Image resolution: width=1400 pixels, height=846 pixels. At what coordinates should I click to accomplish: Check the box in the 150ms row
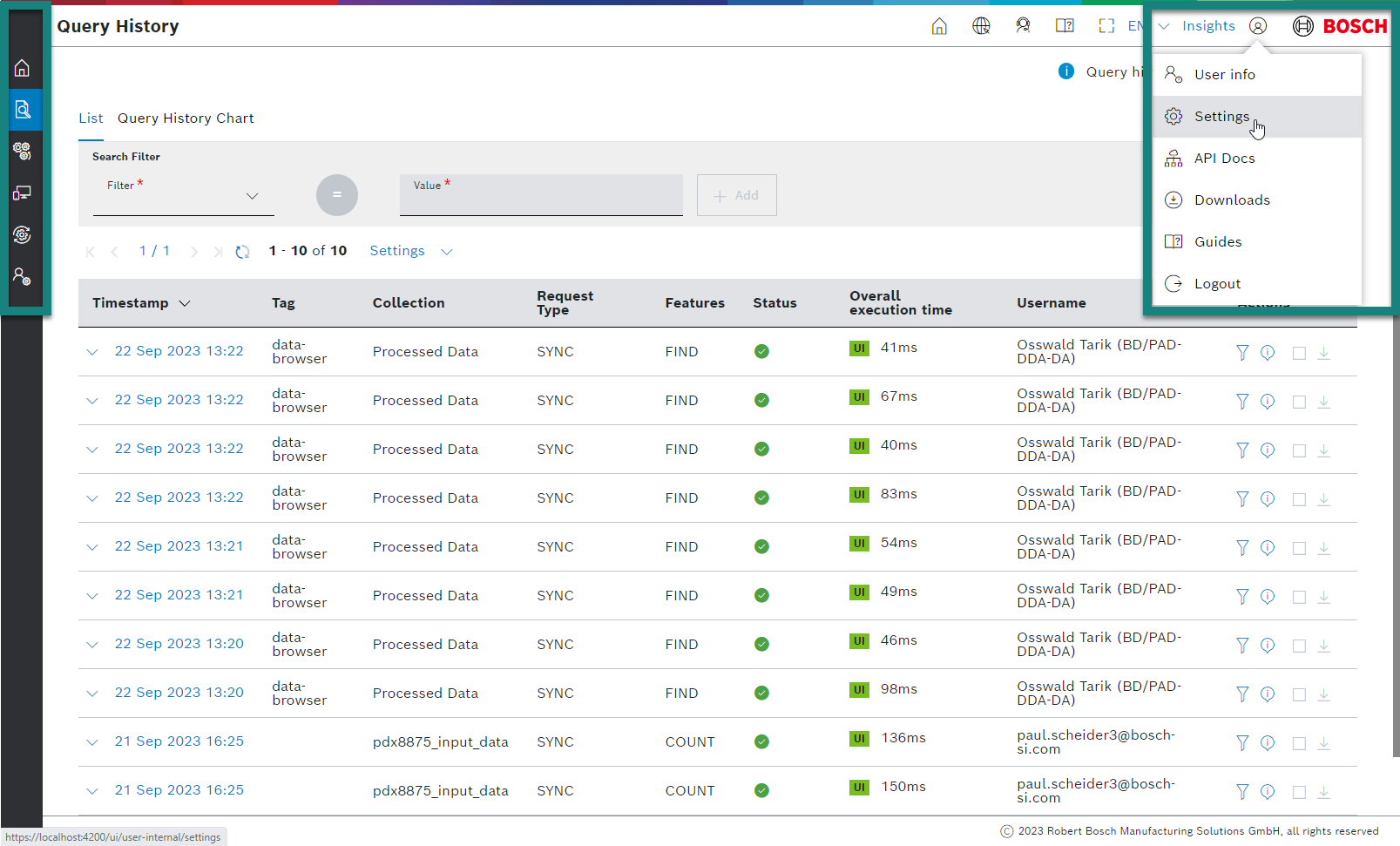pyautogui.click(x=1299, y=792)
